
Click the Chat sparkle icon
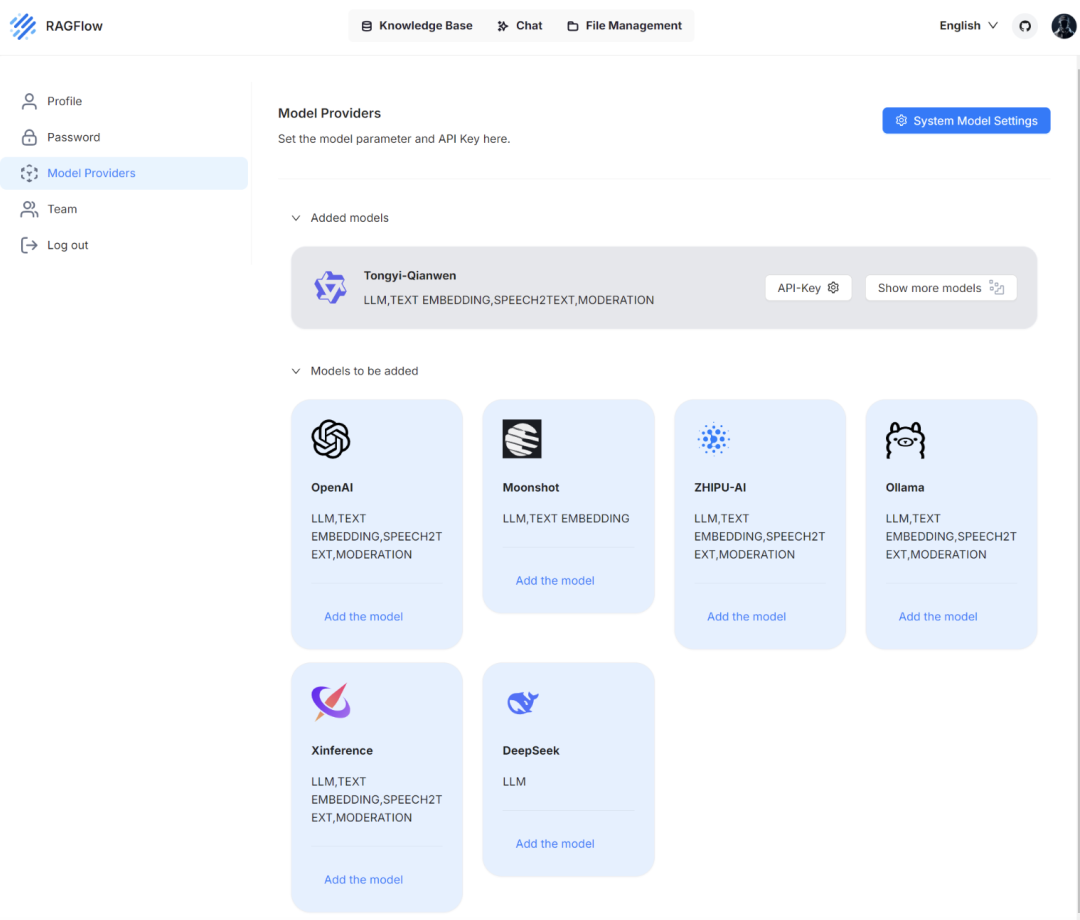click(x=503, y=26)
